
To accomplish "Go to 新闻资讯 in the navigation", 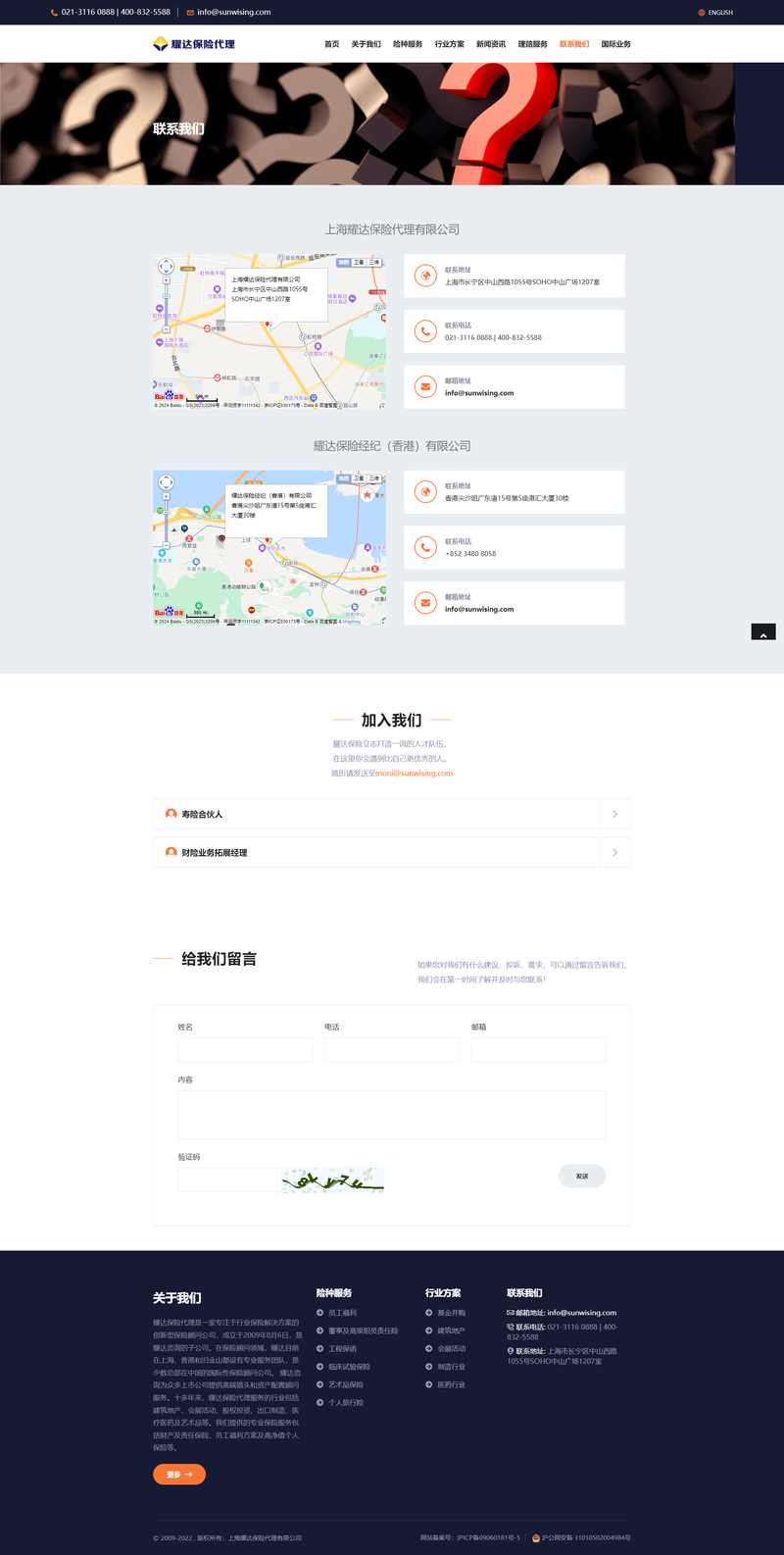I will [x=491, y=44].
